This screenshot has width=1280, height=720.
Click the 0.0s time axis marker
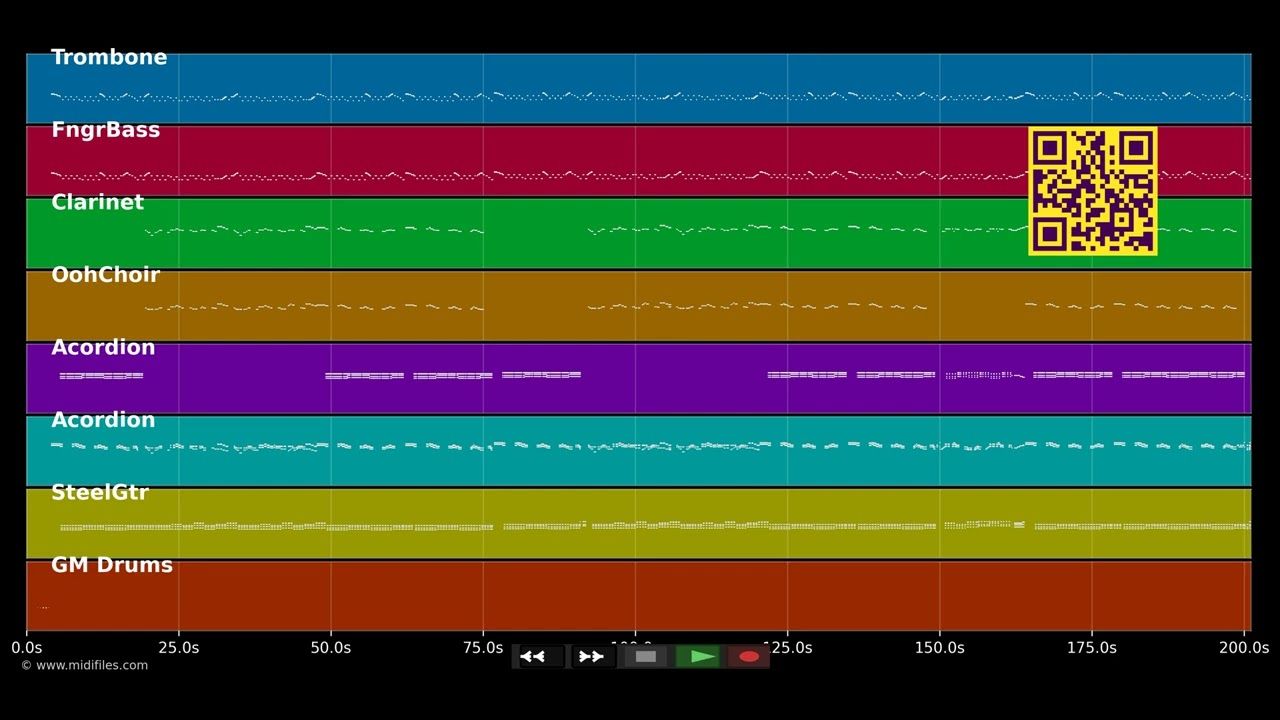click(x=27, y=648)
